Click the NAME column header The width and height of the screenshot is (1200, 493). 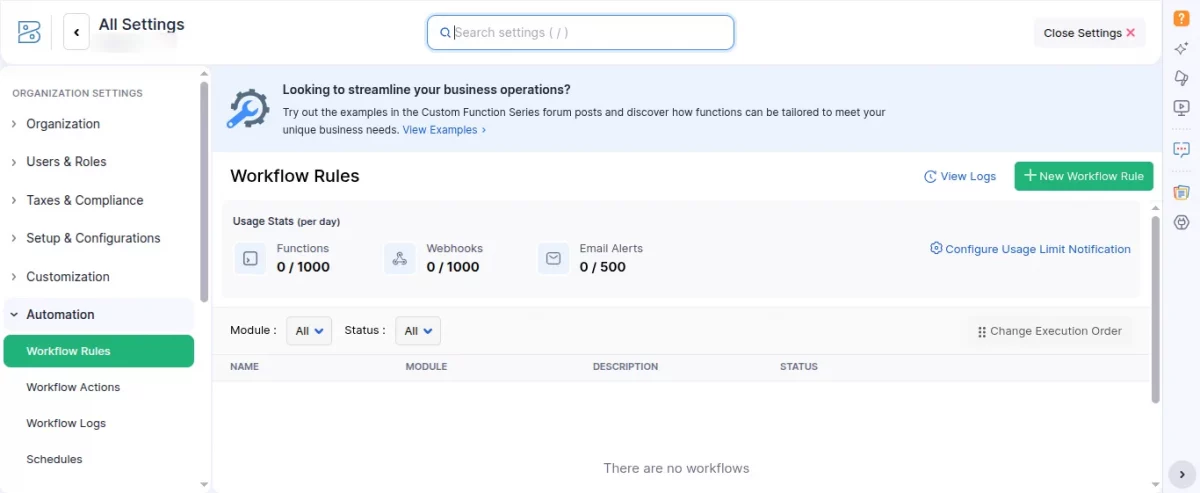click(x=244, y=367)
